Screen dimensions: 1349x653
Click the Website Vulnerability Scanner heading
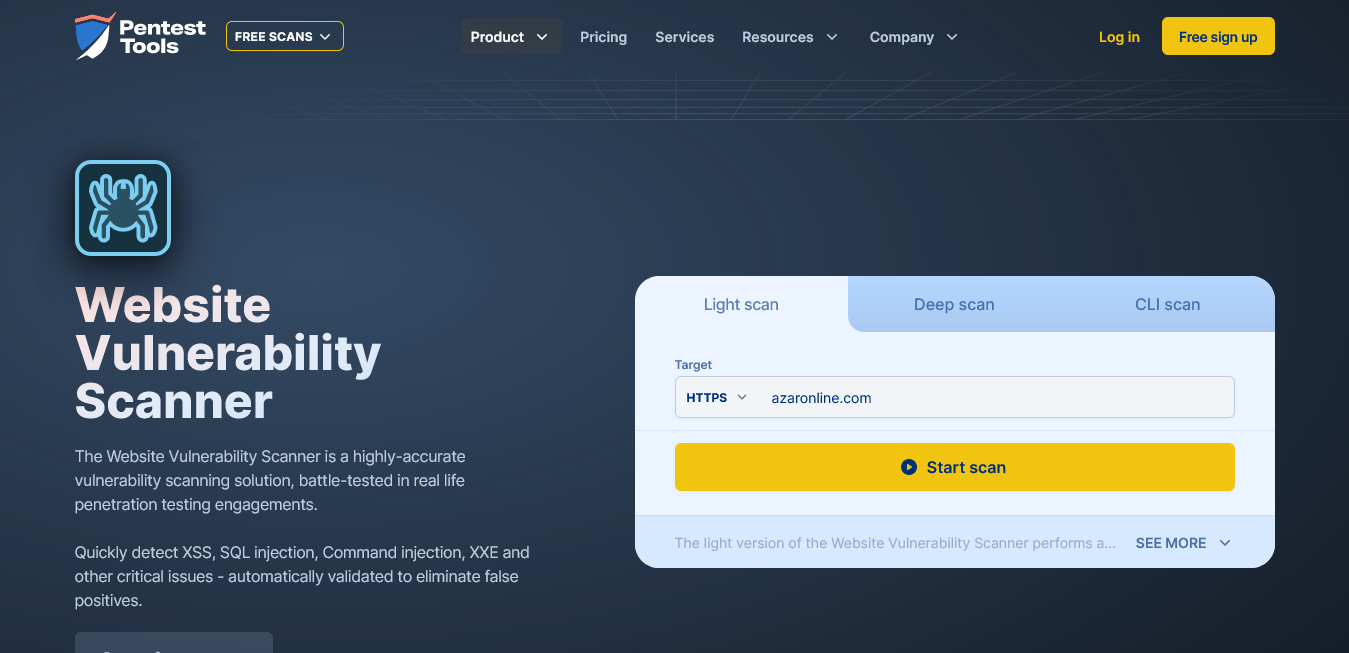coord(228,353)
